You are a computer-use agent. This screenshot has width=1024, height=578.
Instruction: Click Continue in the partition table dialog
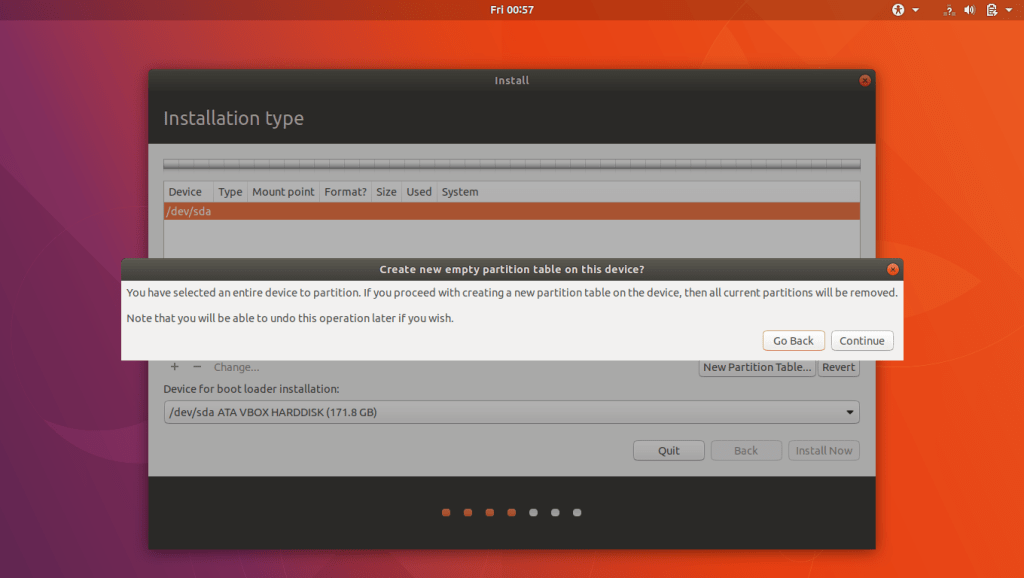[861, 341]
